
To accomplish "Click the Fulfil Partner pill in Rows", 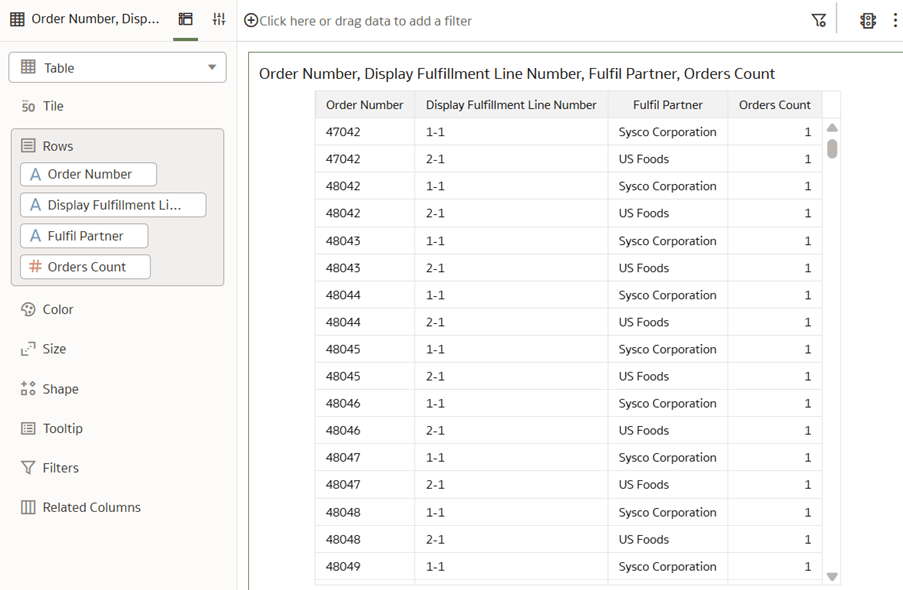I will 83,236.
